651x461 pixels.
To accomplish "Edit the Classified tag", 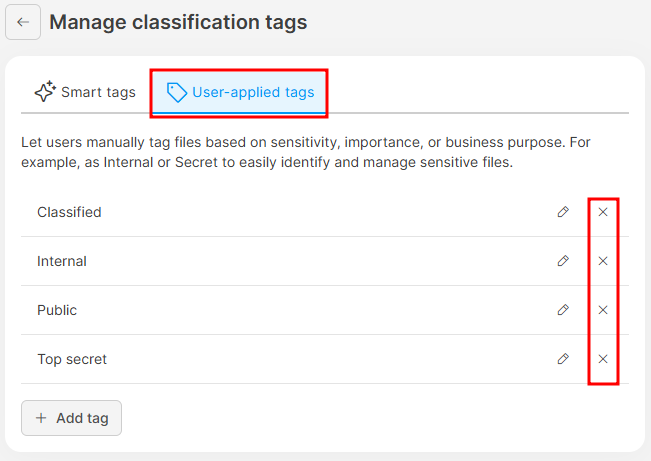I will tap(563, 212).
